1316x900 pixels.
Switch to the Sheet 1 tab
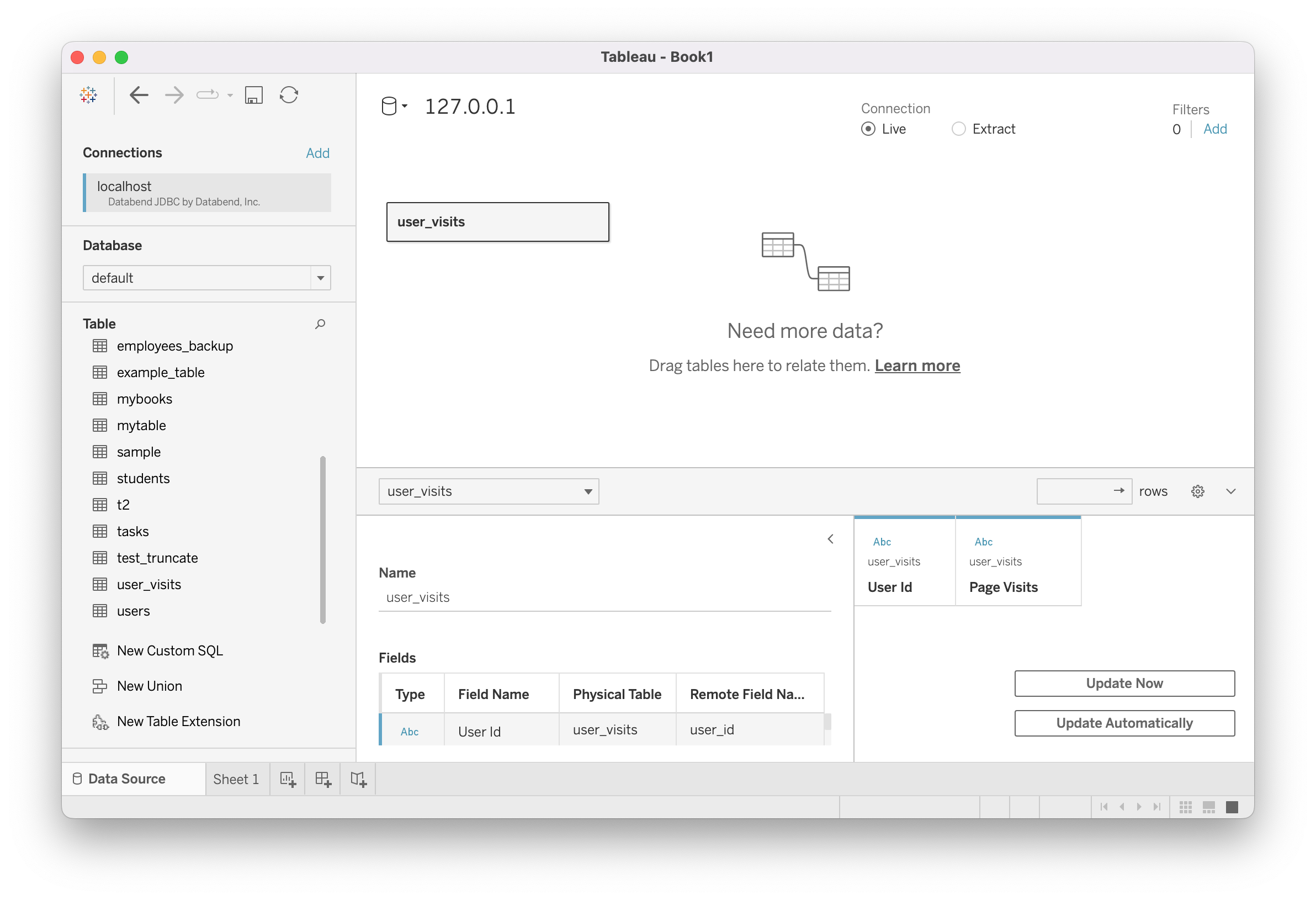point(236,780)
